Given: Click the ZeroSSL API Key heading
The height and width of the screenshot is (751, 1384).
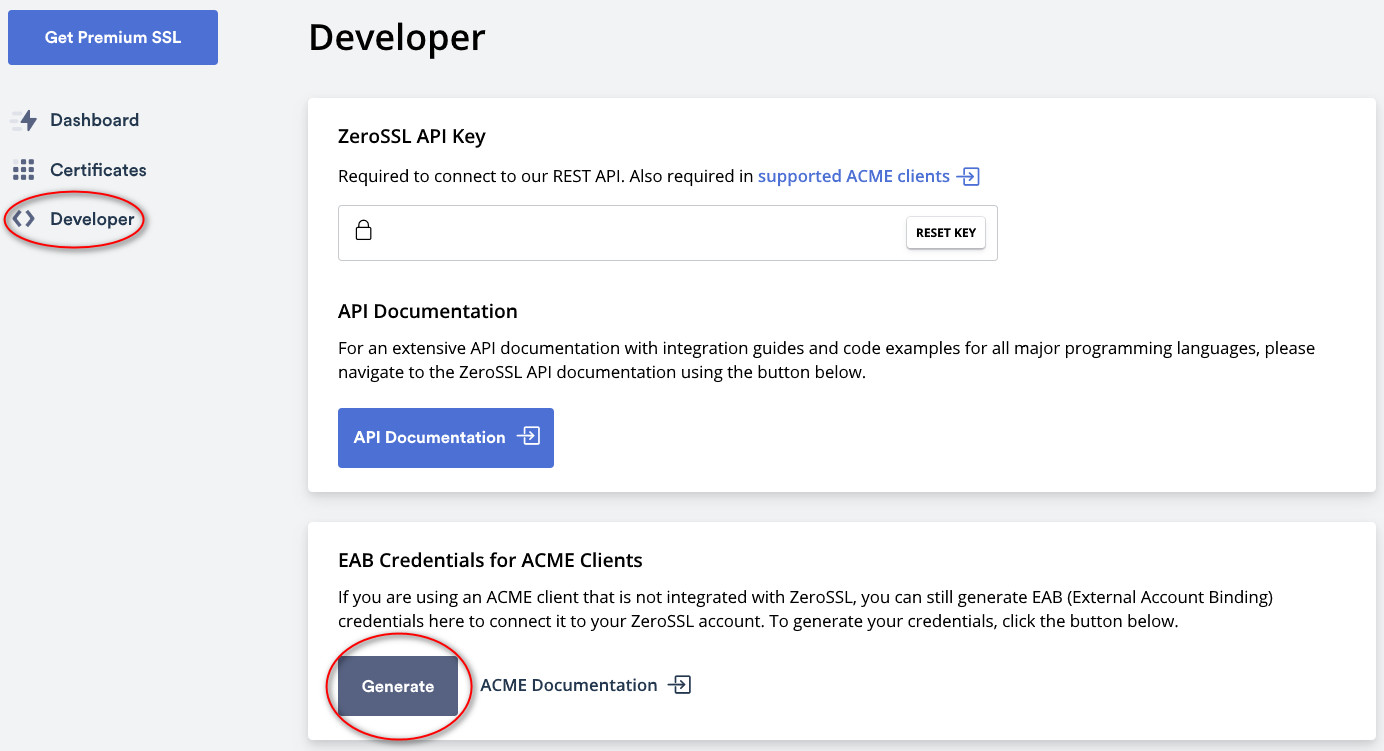Looking at the screenshot, I should [412, 137].
